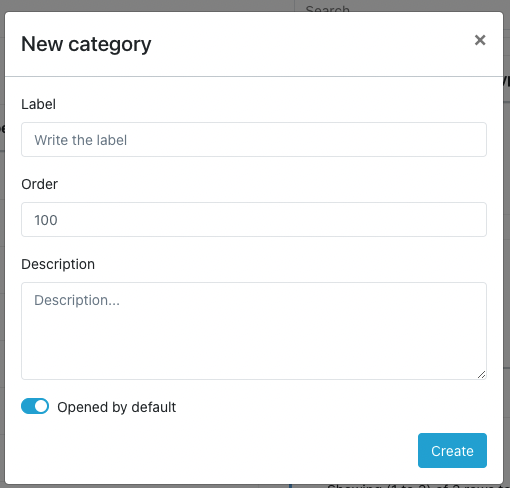The image size is (510, 488).
Task: Click the "Opened by default" label text
Action: coord(116,407)
